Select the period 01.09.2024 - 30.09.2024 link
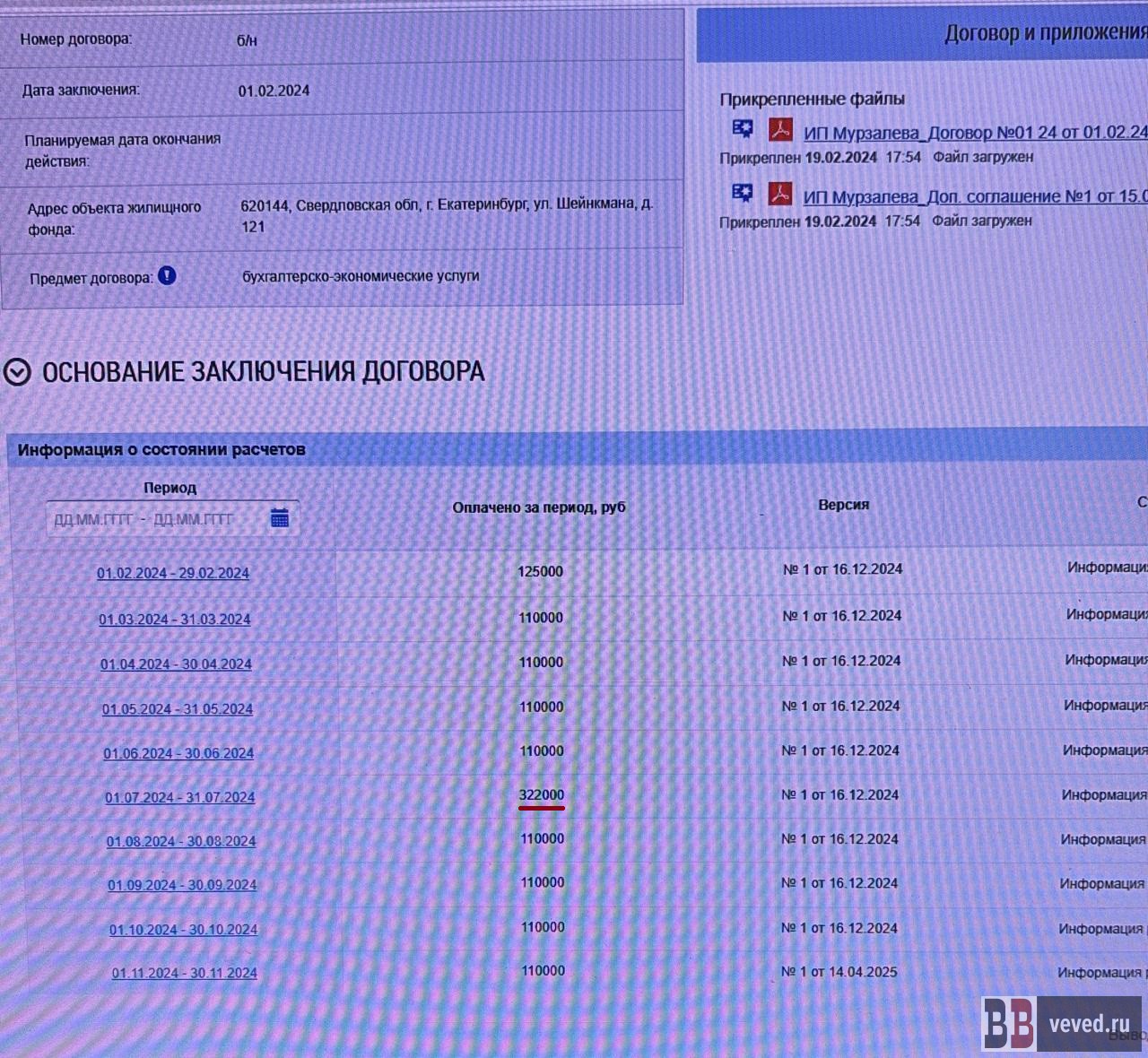 pyautogui.click(x=182, y=885)
